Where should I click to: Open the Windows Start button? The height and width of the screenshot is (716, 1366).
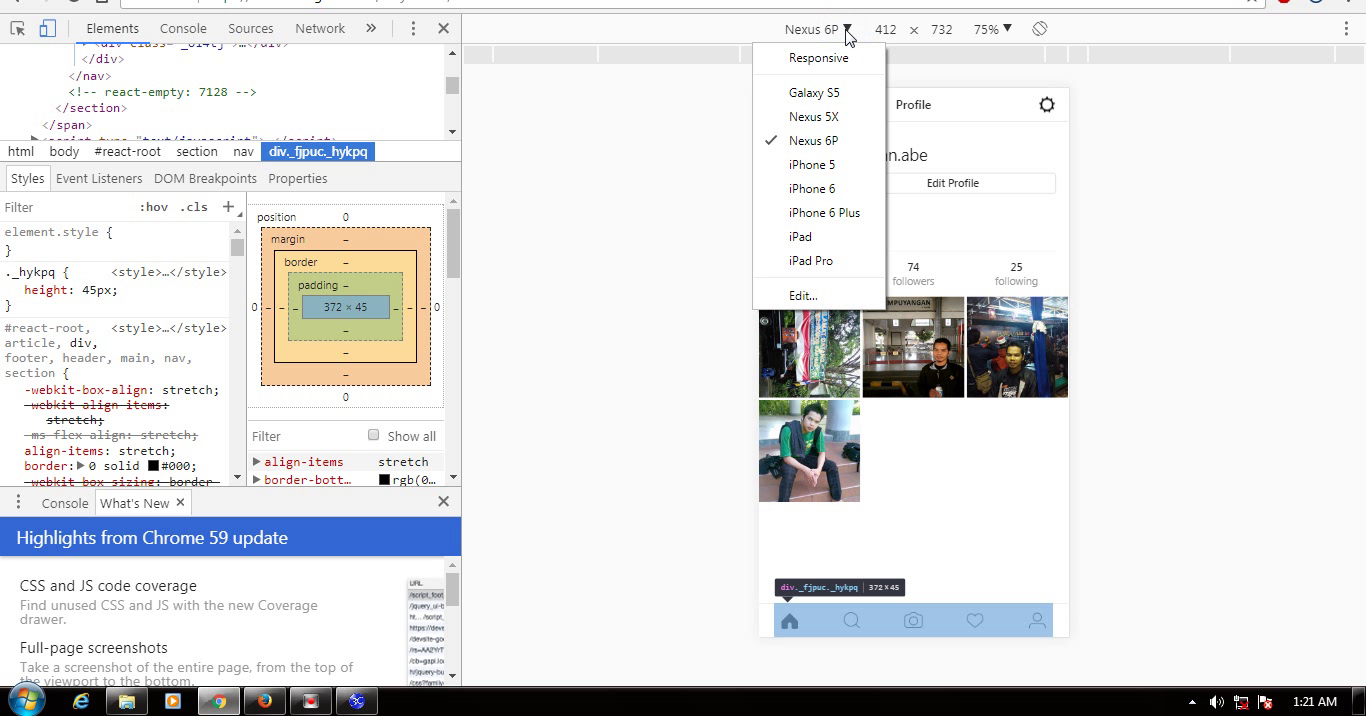(27, 701)
